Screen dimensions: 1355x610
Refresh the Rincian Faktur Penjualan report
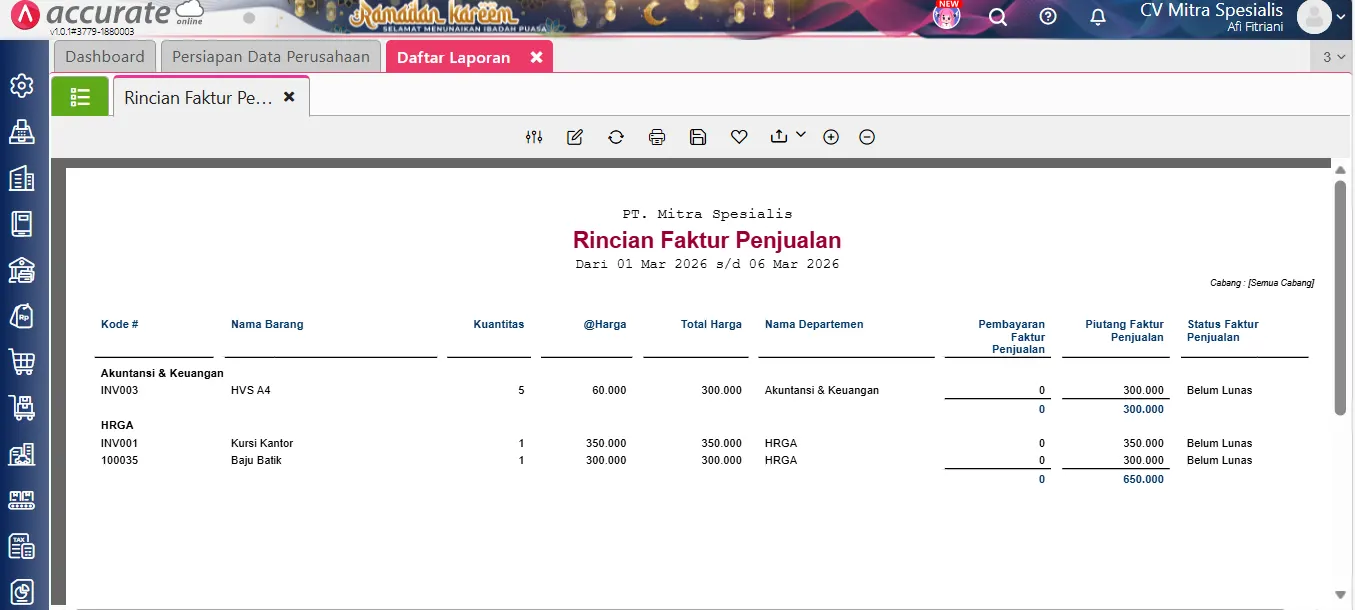click(x=616, y=136)
